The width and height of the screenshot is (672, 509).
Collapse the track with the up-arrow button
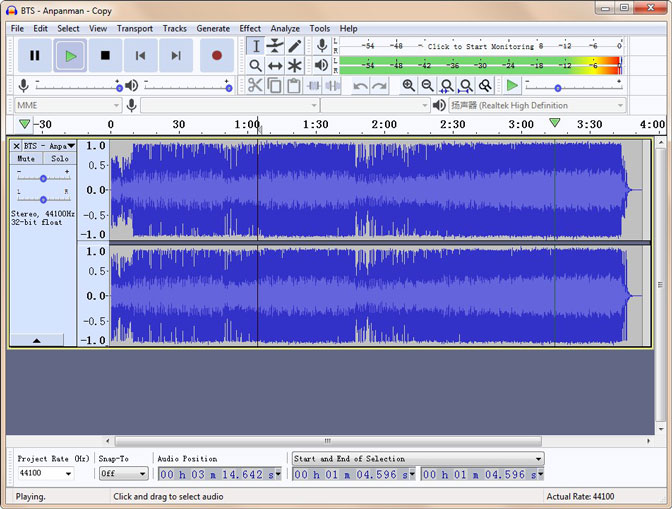coord(36,341)
